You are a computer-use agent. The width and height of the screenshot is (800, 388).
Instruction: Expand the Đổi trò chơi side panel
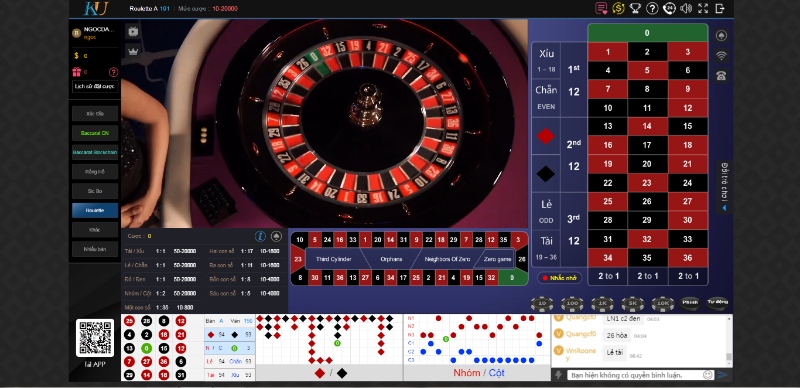724,187
